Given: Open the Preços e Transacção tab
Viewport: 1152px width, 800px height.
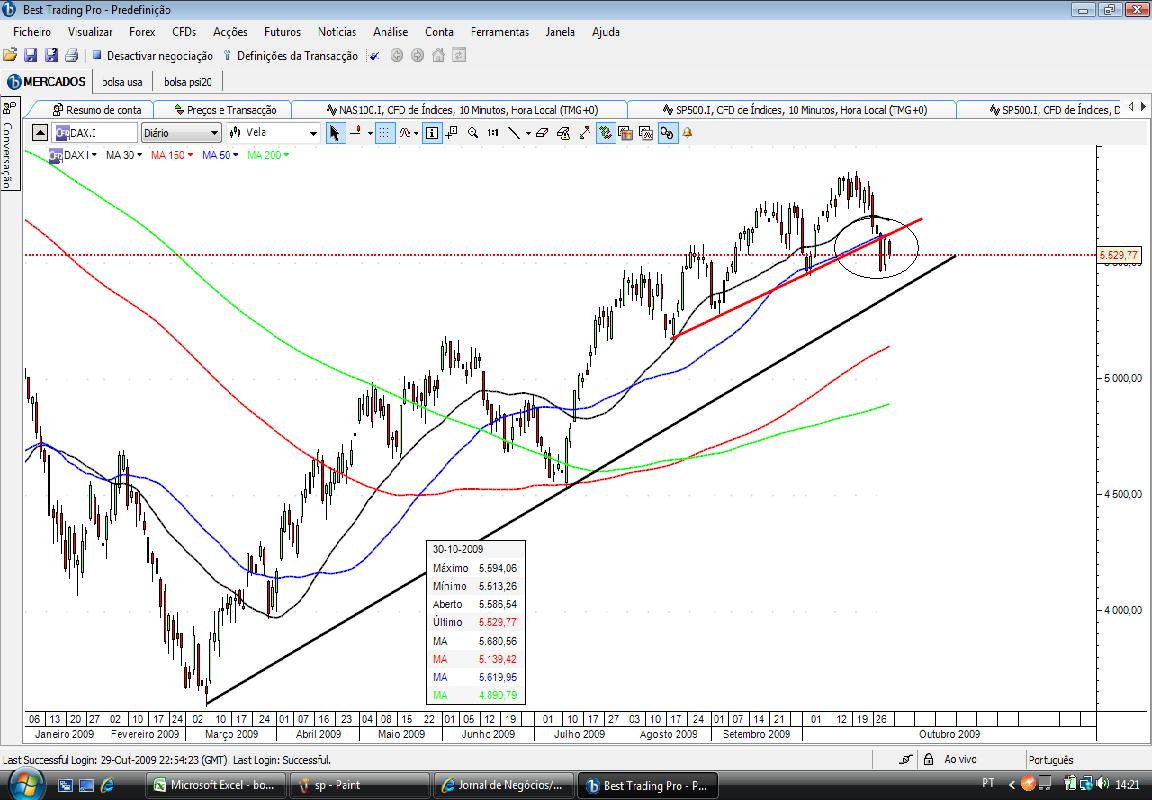Looking at the screenshot, I should pyautogui.click(x=225, y=109).
